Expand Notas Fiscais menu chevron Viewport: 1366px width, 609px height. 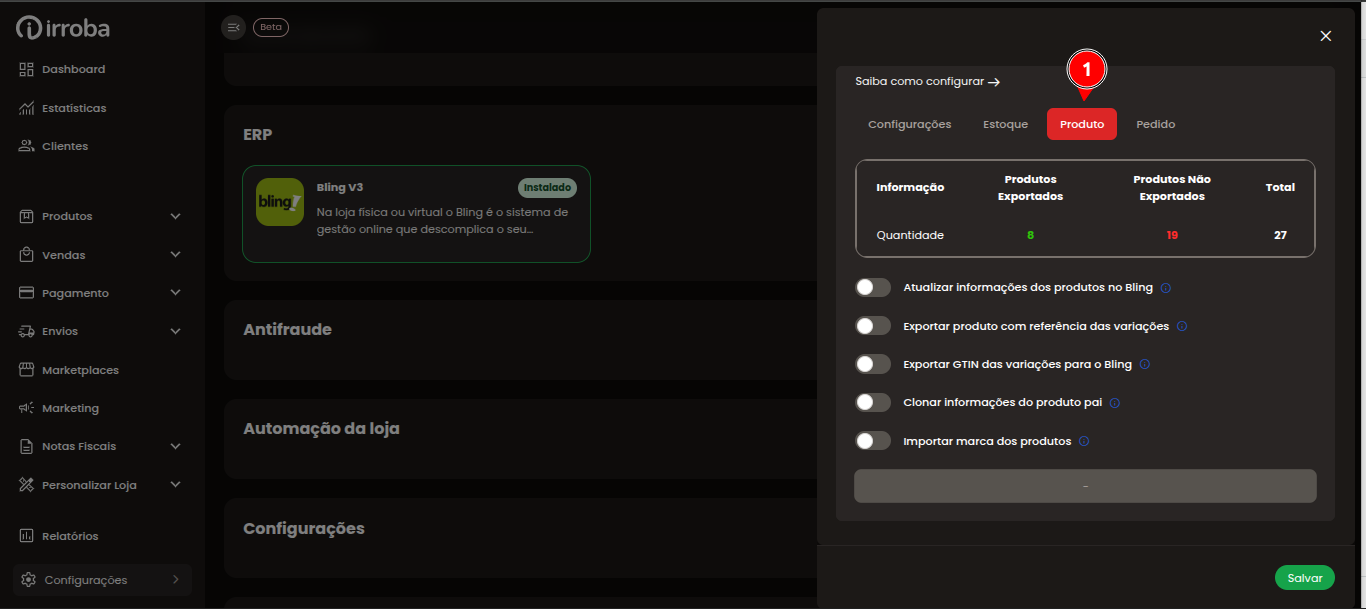click(176, 446)
